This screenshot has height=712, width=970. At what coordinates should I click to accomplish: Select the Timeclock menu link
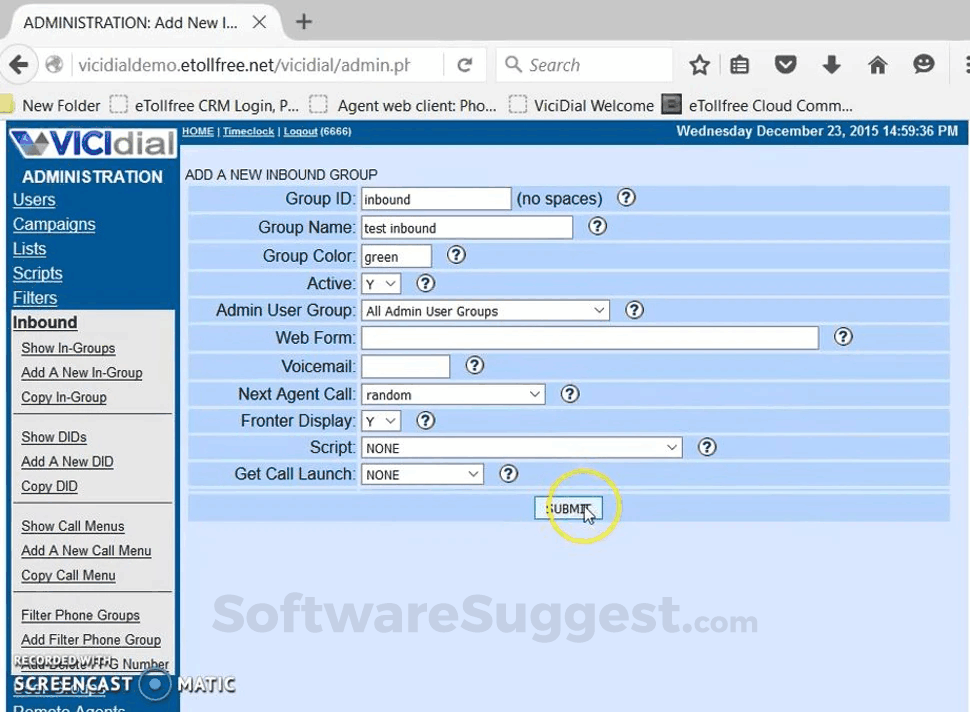[x=248, y=131]
